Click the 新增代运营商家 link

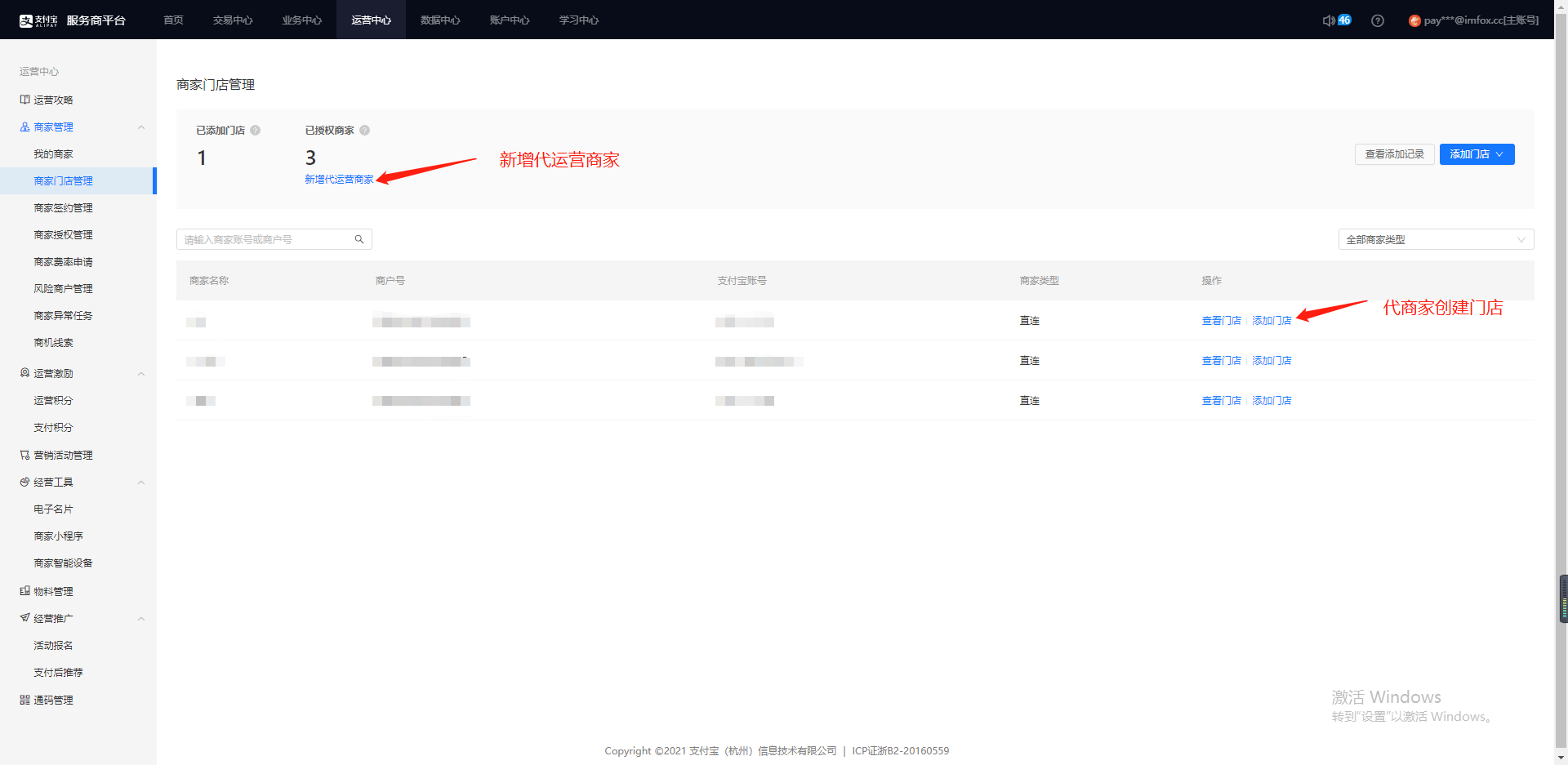[x=339, y=180]
